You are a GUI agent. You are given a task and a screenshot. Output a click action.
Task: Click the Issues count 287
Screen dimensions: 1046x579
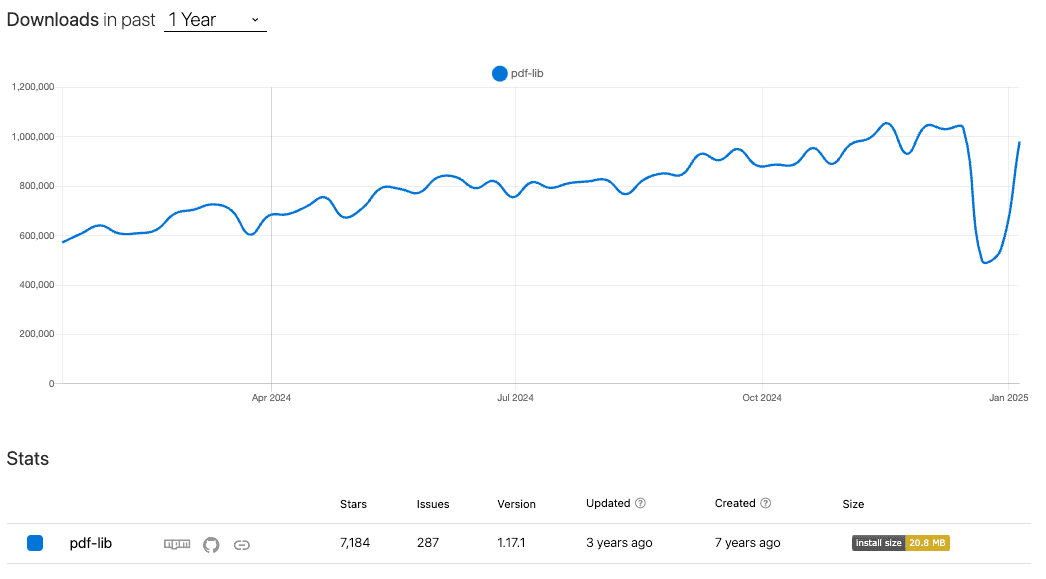click(427, 543)
